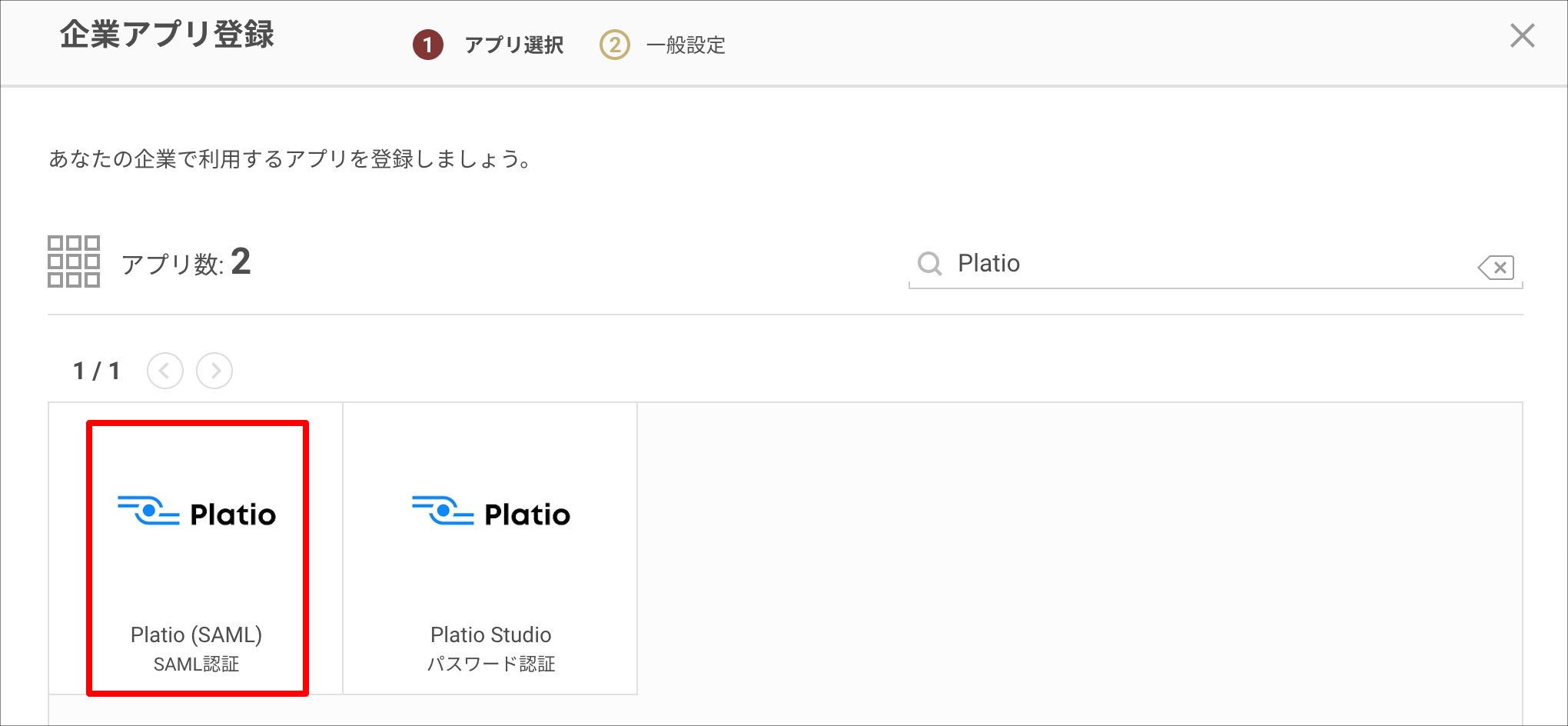Click the grid view icon

pos(74,261)
